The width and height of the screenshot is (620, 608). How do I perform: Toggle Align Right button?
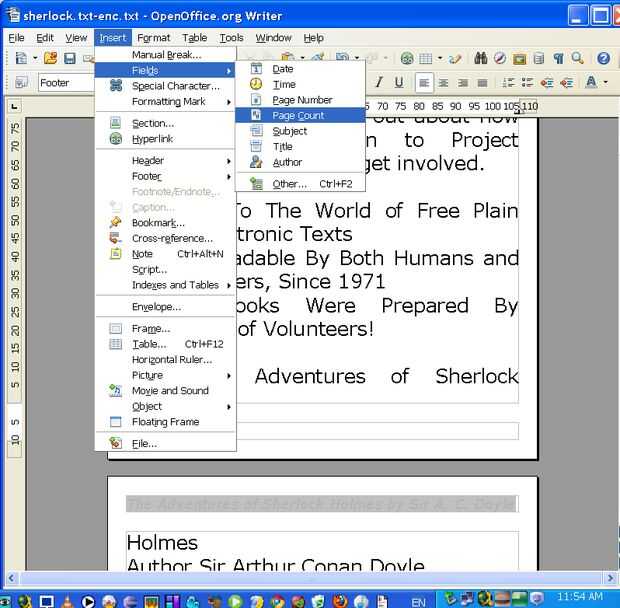(x=463, y=83)
